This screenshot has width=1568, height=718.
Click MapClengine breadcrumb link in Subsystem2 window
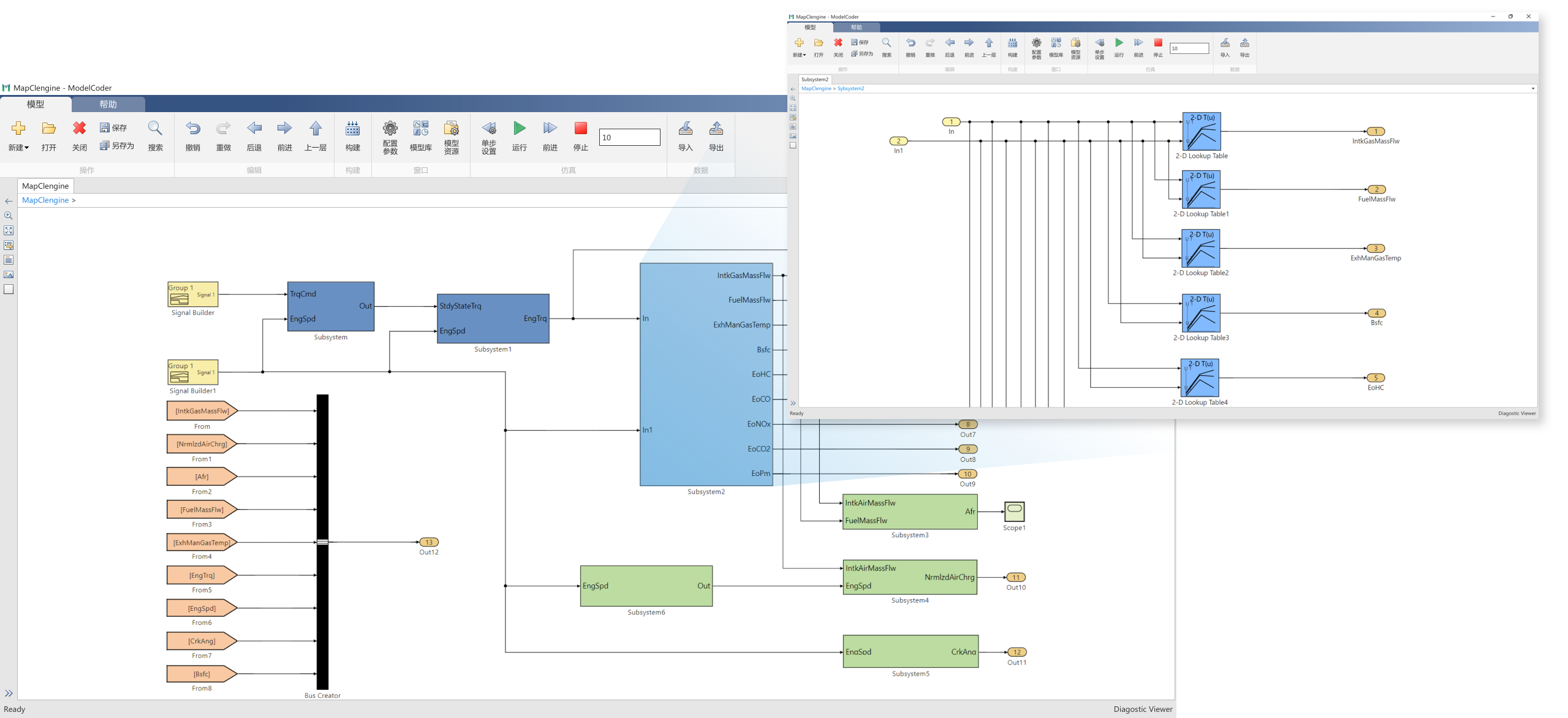click(816, 89)
